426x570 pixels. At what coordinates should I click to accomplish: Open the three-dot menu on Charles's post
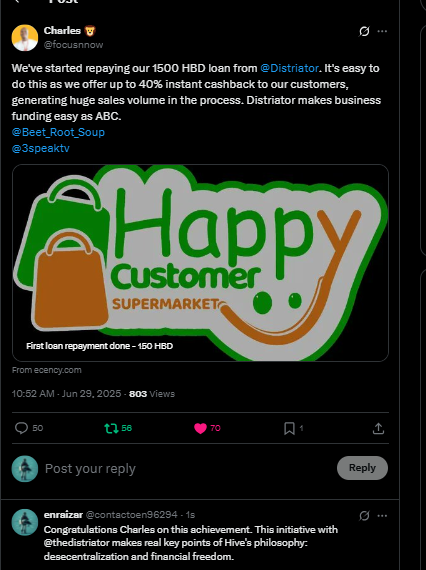(x=382, y=32)
